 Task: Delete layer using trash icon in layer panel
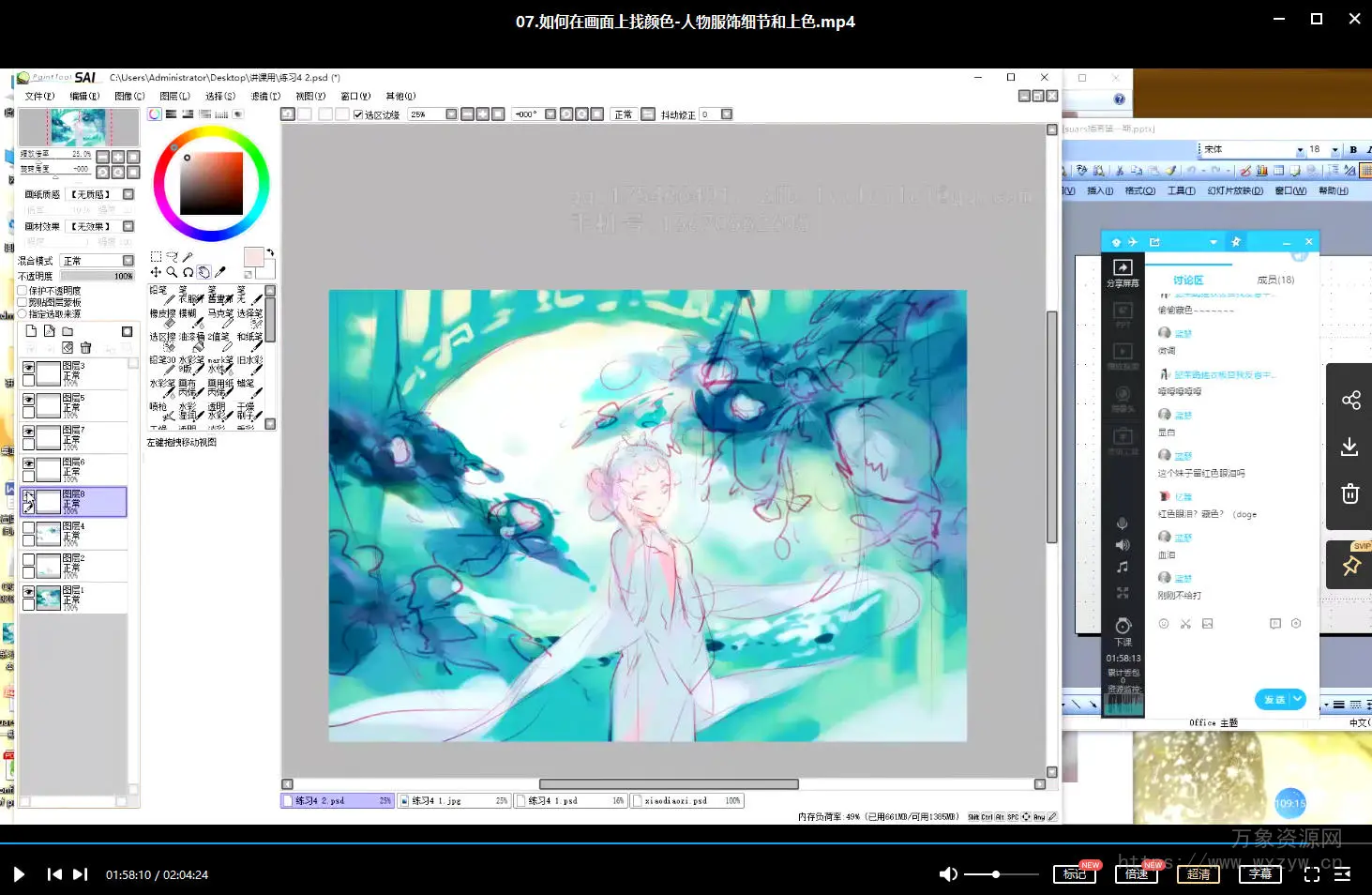[85, 347]
